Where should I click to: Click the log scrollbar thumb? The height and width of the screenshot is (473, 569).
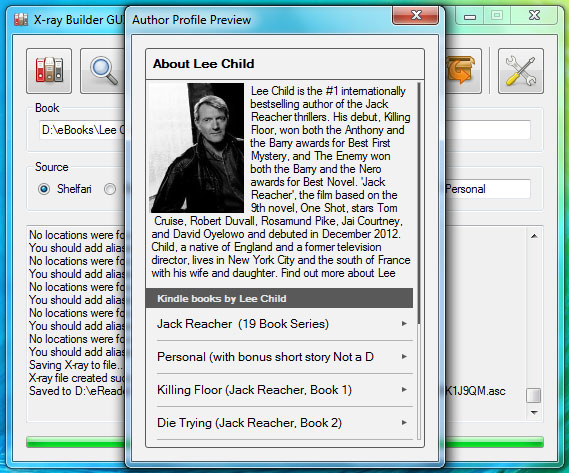[534, 395]
